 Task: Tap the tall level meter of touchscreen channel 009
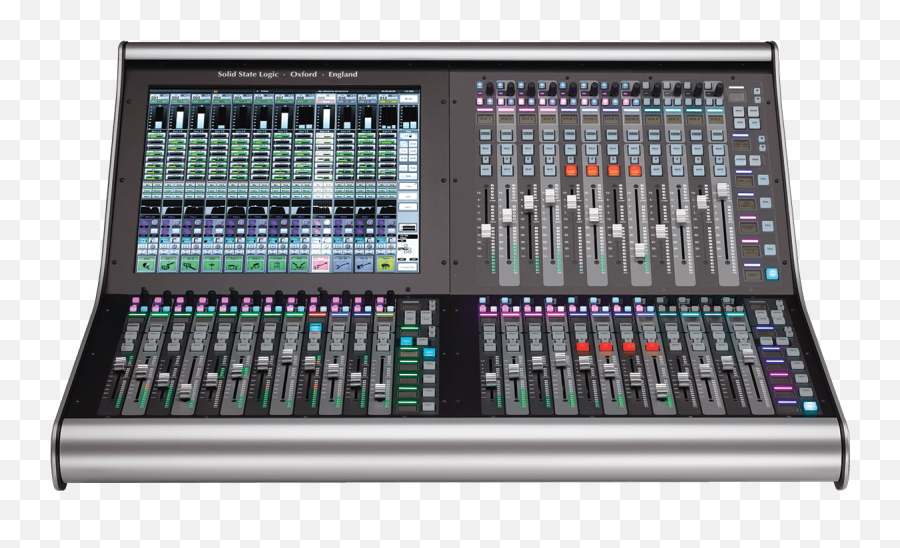click(326, 117)
